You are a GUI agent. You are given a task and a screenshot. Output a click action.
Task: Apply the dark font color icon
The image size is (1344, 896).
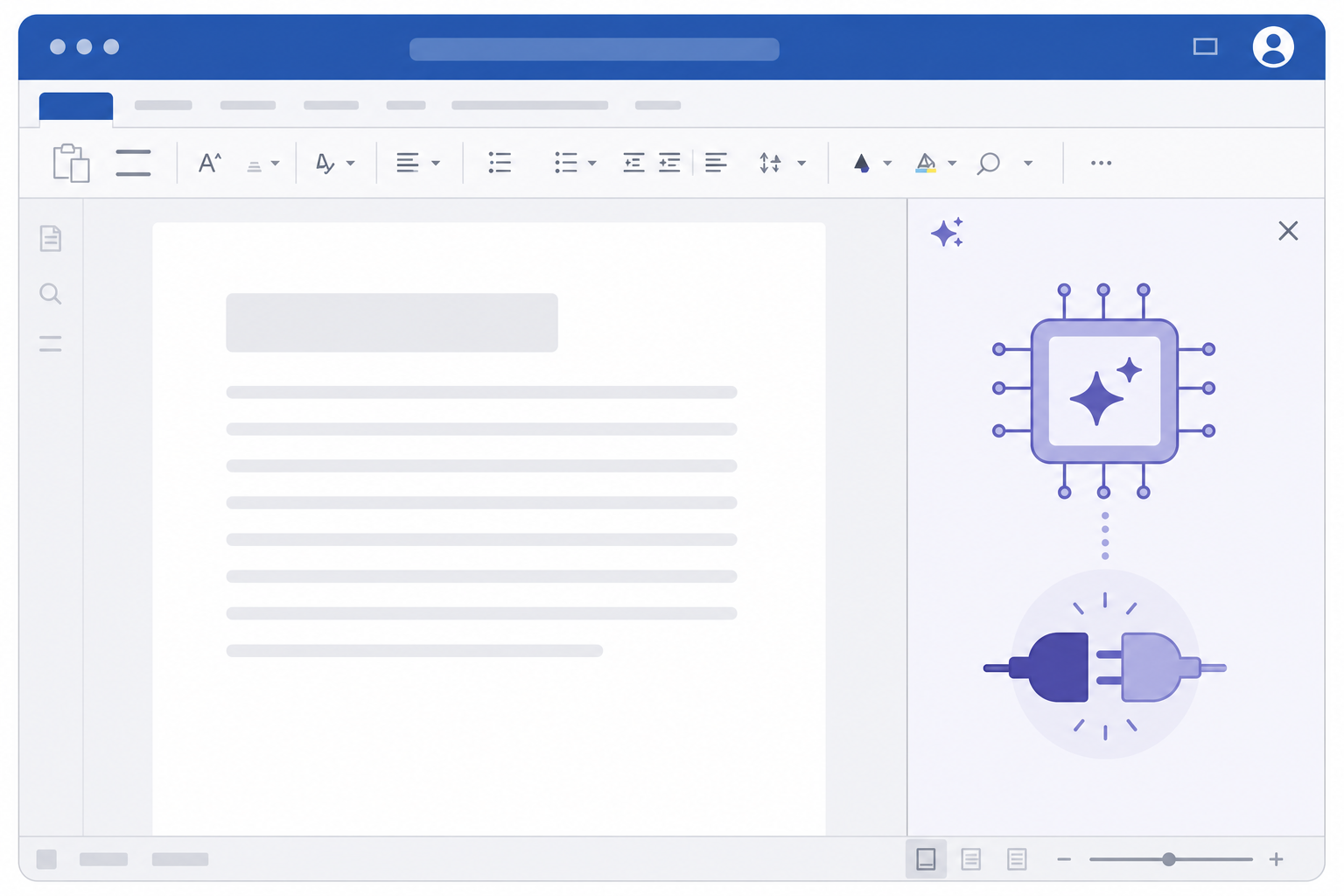(x=862, y=163)
